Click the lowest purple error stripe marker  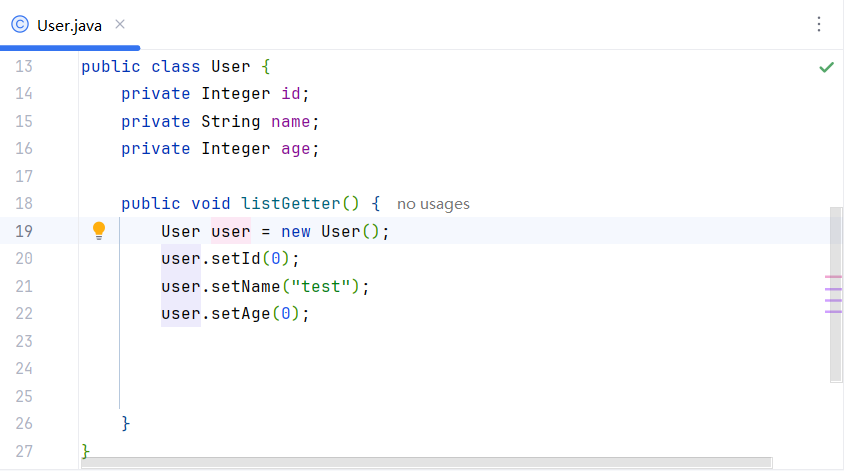[x=834, y=311]
